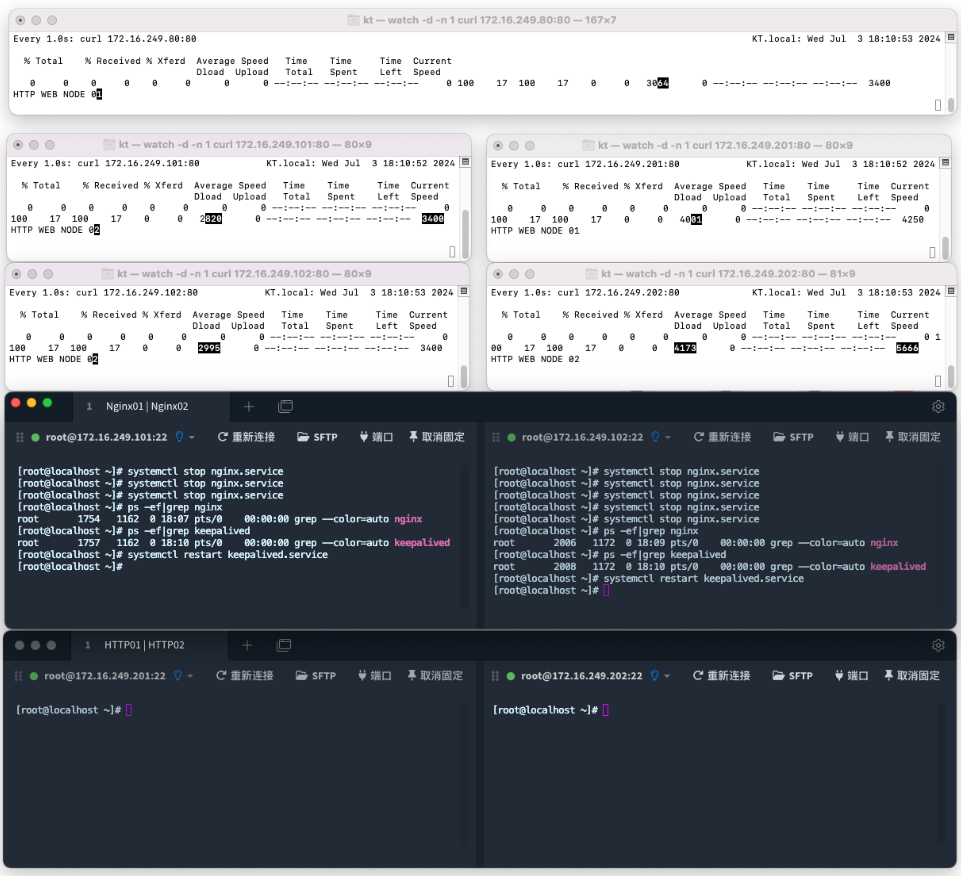Viewport: 961px width, 876px height.
Task: Open 端口 port settings for 172.16.249.201
Action: (374, 676)
